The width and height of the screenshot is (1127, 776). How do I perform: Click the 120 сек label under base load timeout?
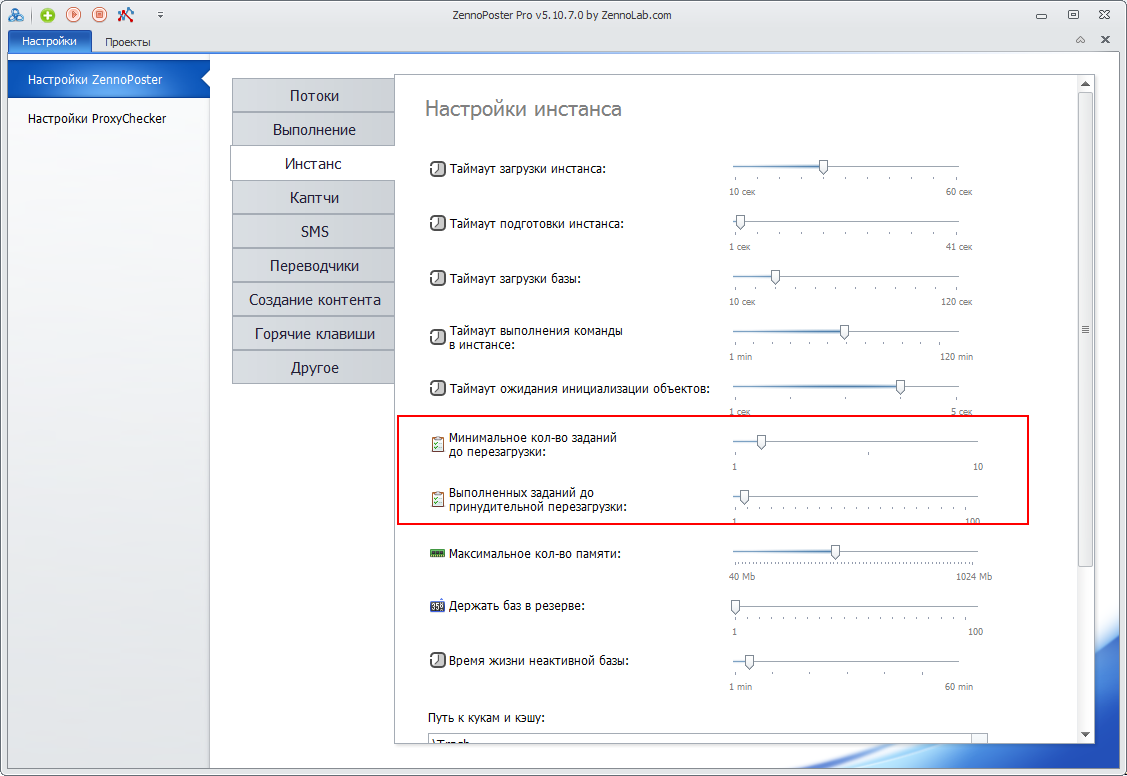957,302
